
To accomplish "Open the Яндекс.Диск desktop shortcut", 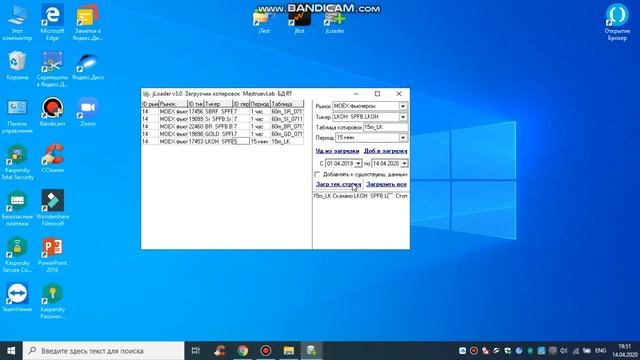I will click(x=88, y=65).
